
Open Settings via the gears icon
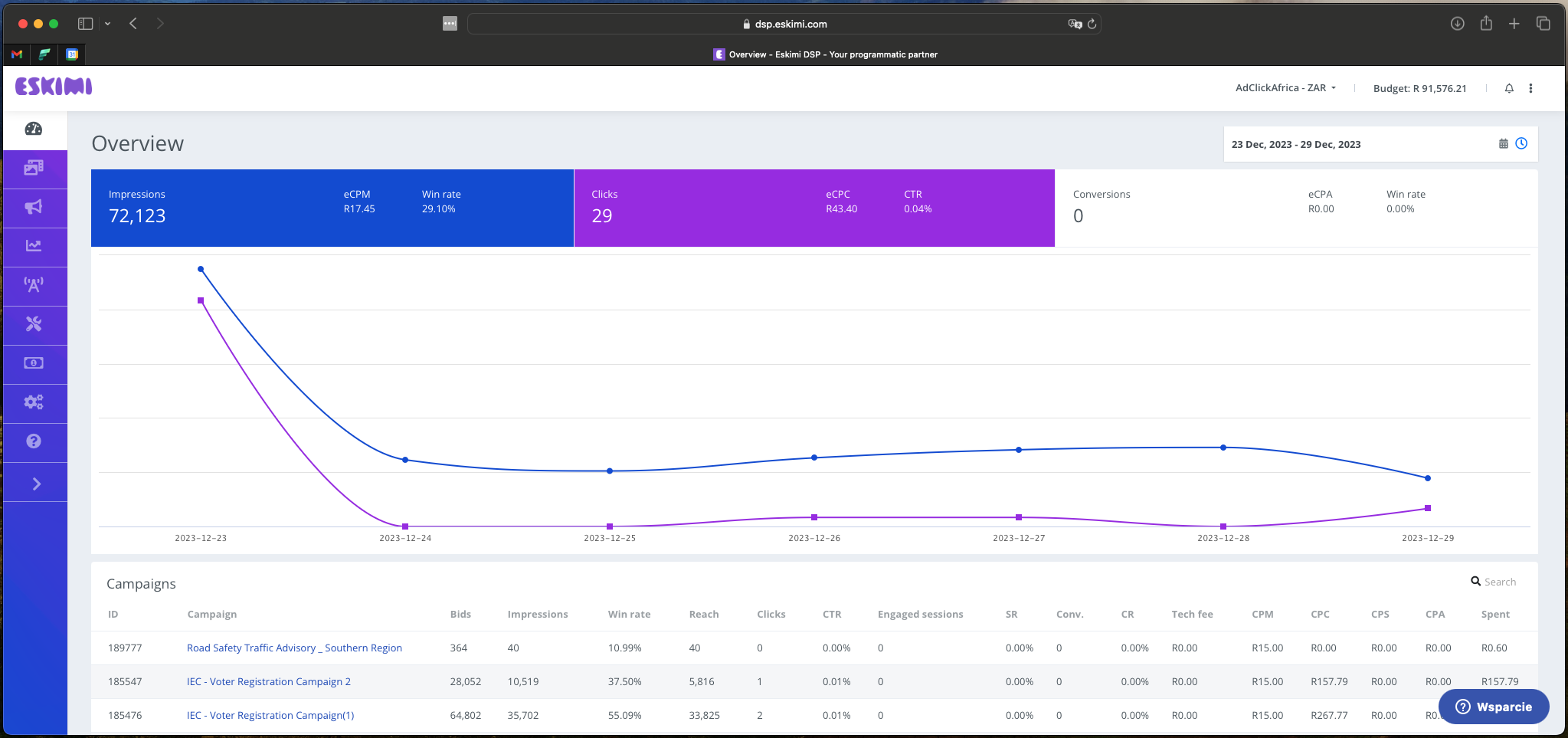pos(34,403)
